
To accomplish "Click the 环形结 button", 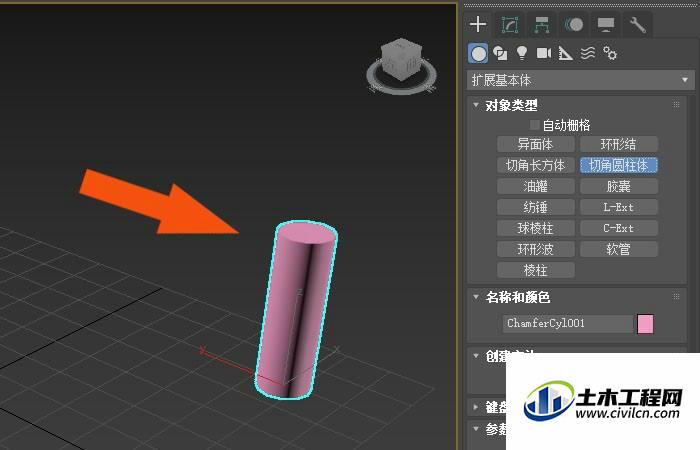I will tap(618, 144).
